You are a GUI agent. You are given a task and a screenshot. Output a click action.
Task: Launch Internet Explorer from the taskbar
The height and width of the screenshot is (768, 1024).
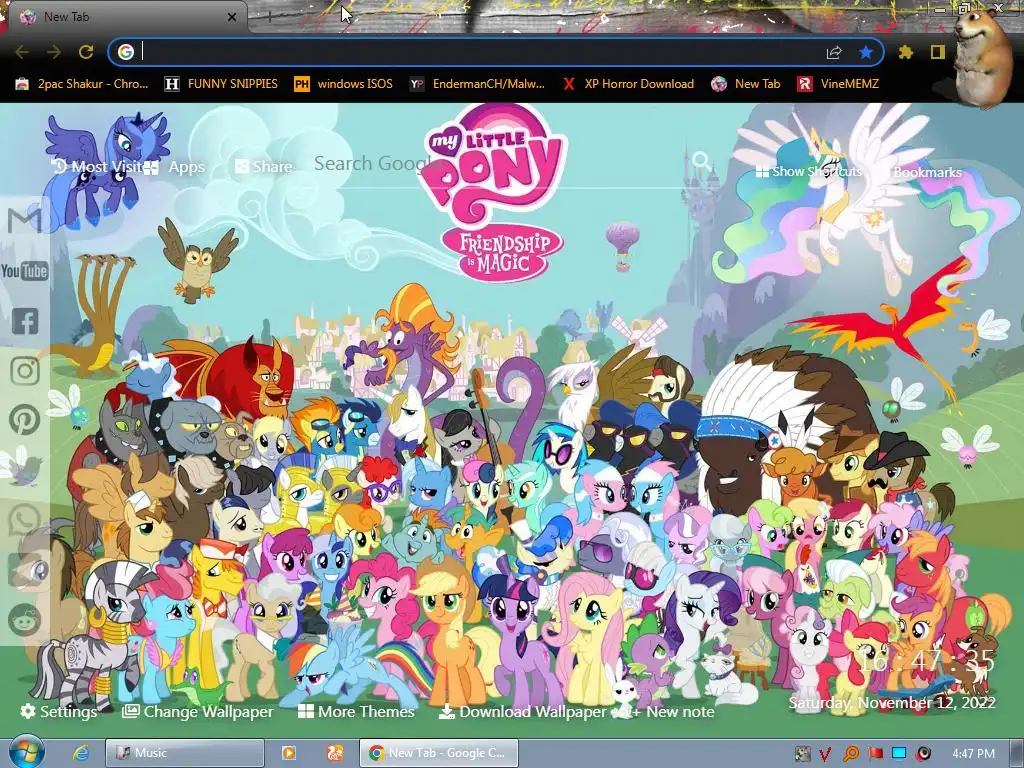(x=81, y=753)
